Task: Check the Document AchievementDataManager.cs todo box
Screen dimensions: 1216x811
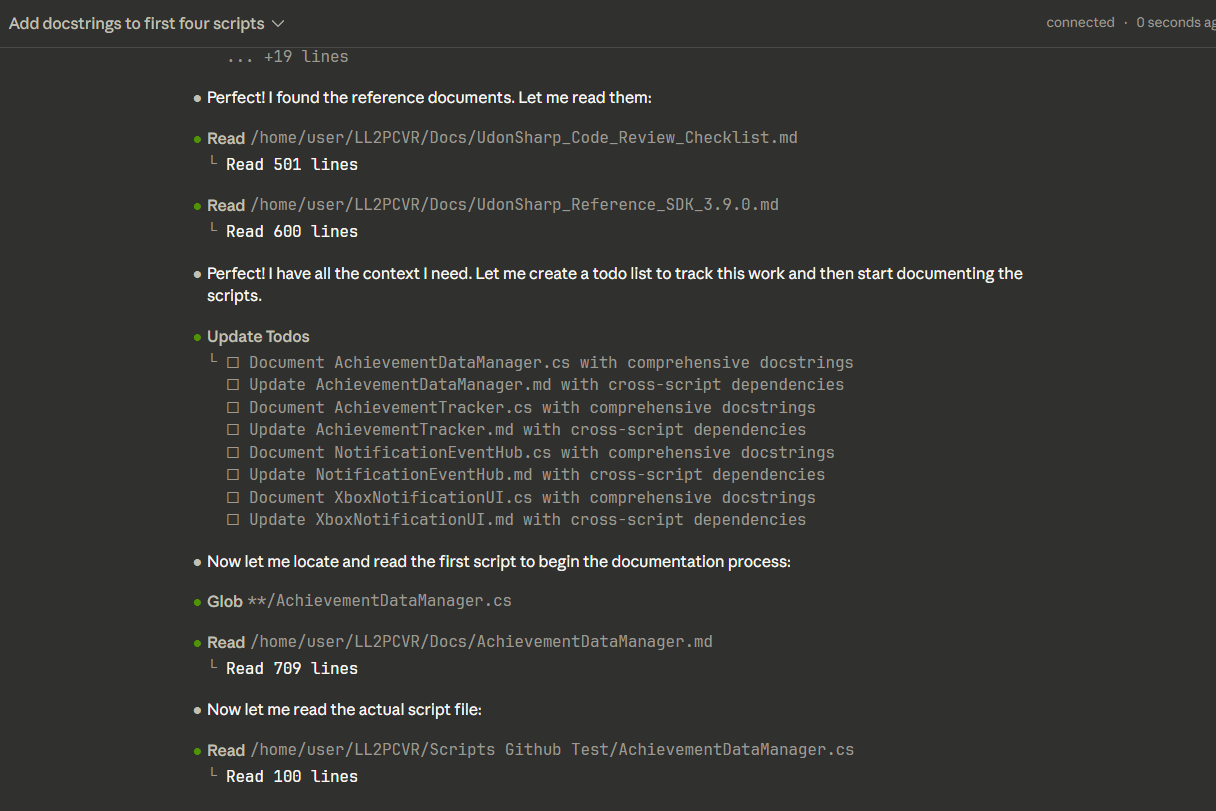Action: (233, 363)
